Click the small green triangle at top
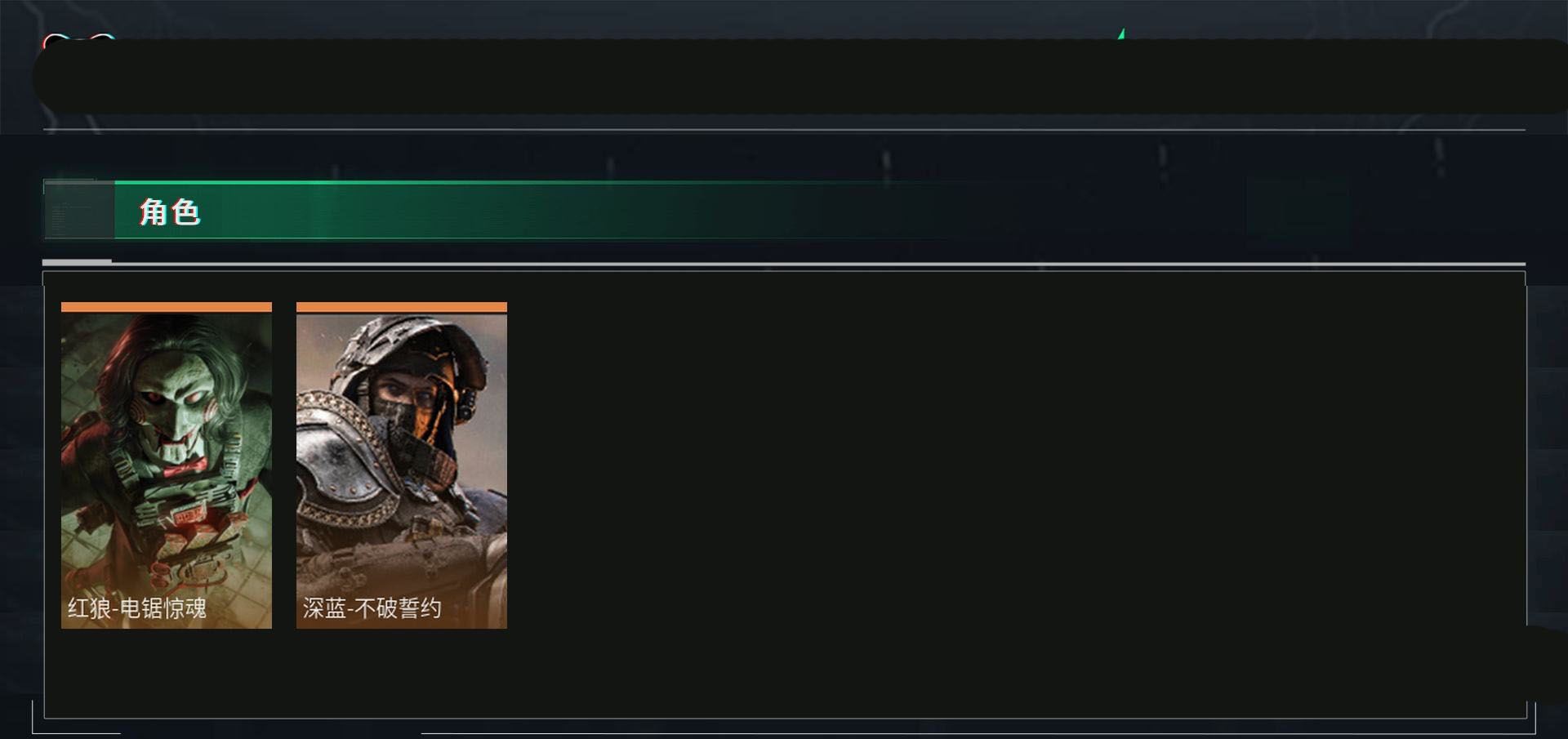Viewport: 1568px width, 739px height. point(1121,34)
